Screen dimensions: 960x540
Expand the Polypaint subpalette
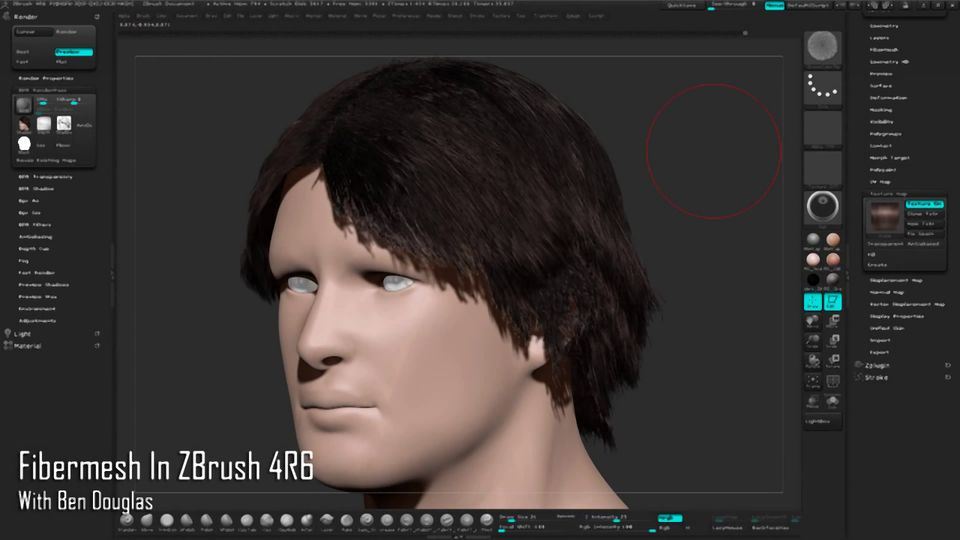[883, 170]
